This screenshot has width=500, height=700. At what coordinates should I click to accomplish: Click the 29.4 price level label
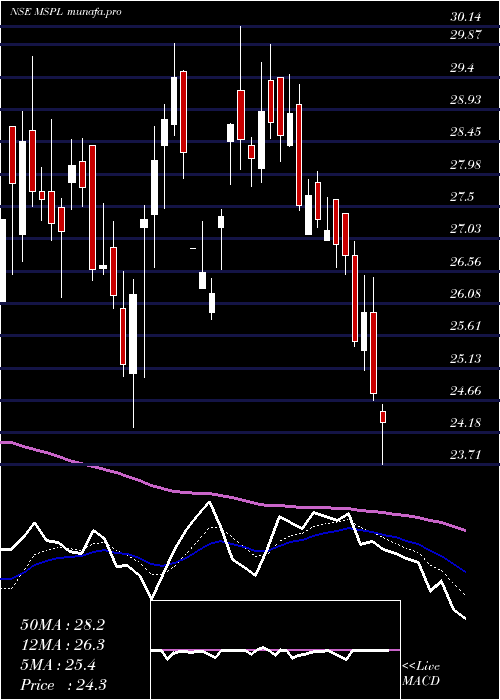pos(462,68)
